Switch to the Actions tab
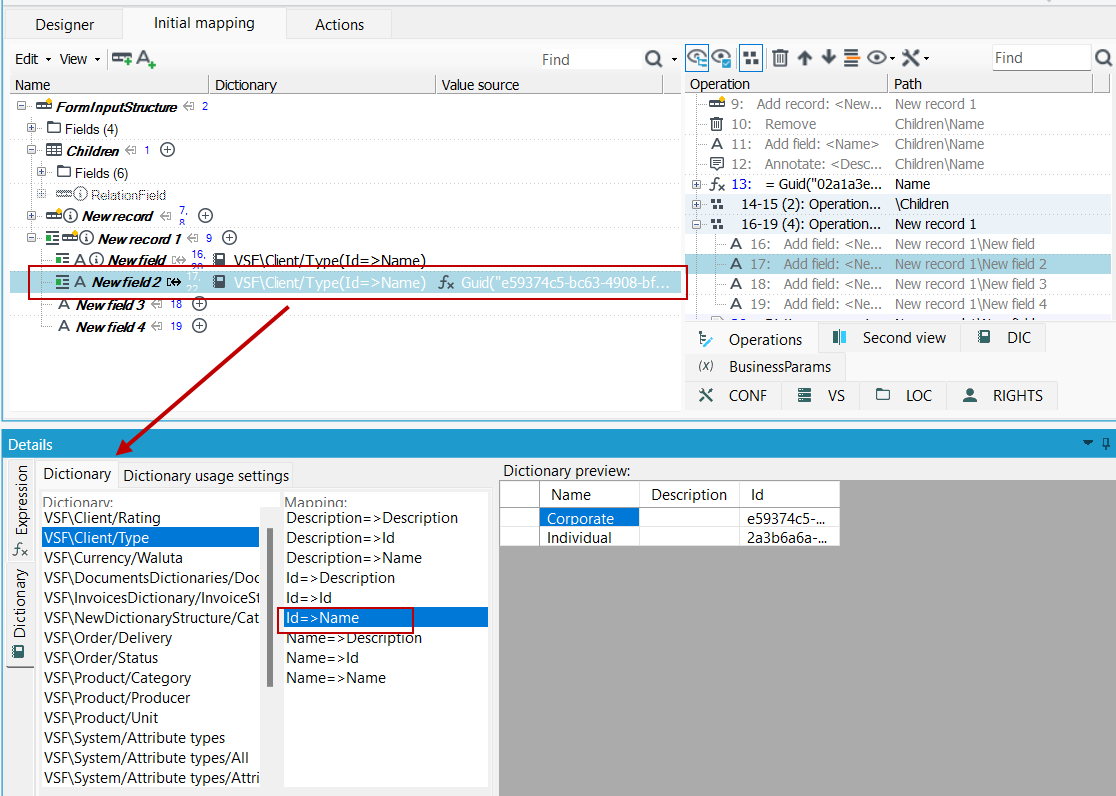 (339, 24)
